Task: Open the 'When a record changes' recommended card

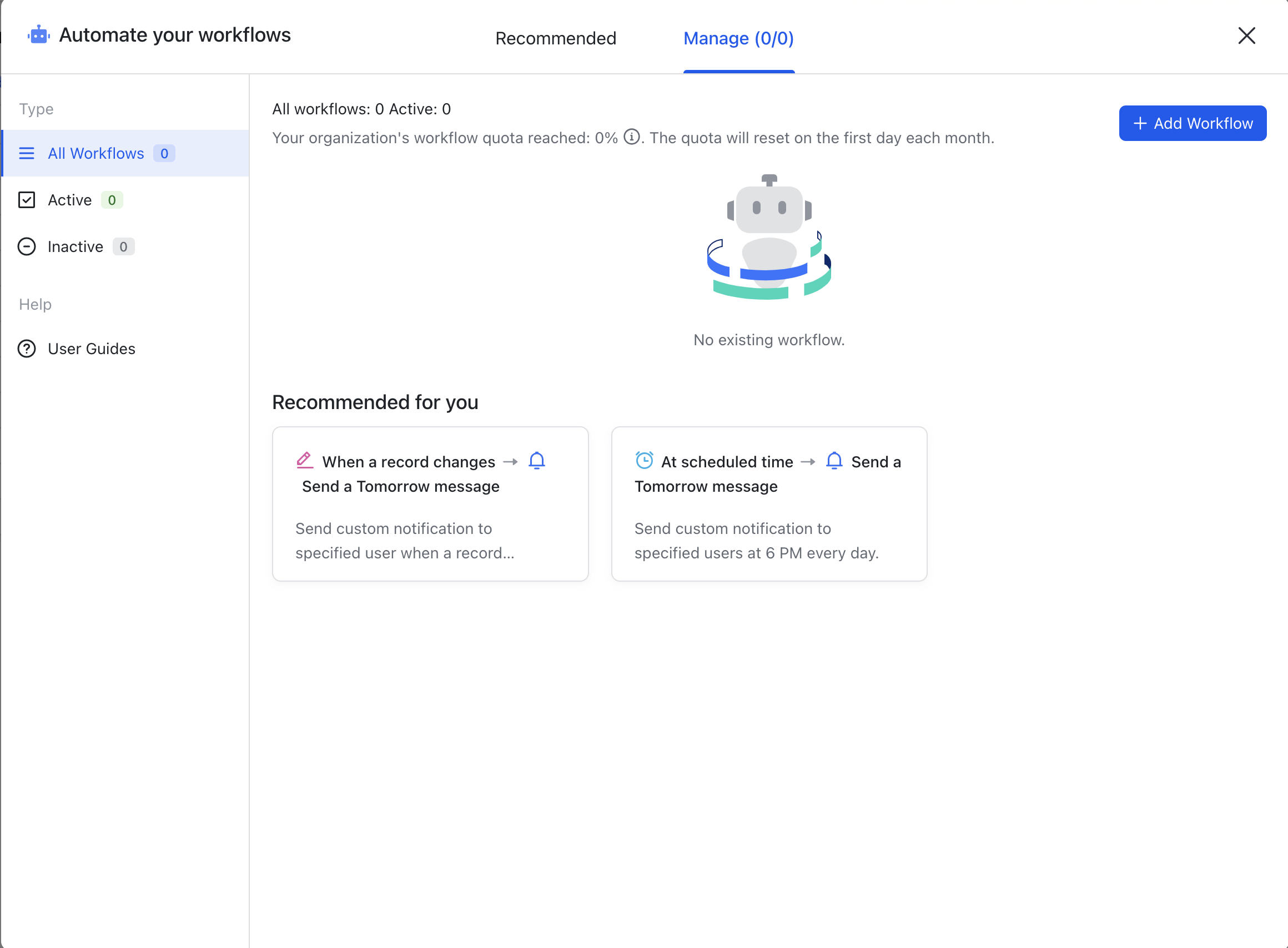Action: coord(430,503)
